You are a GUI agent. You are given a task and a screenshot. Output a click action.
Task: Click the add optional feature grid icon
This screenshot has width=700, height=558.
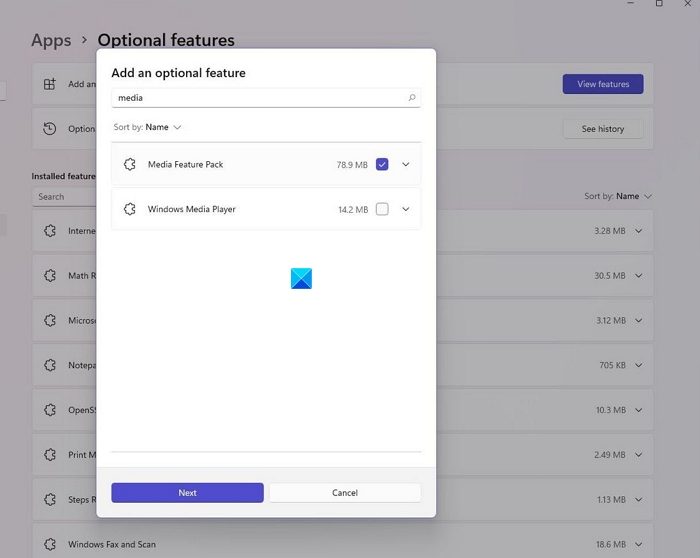point(49,84)
